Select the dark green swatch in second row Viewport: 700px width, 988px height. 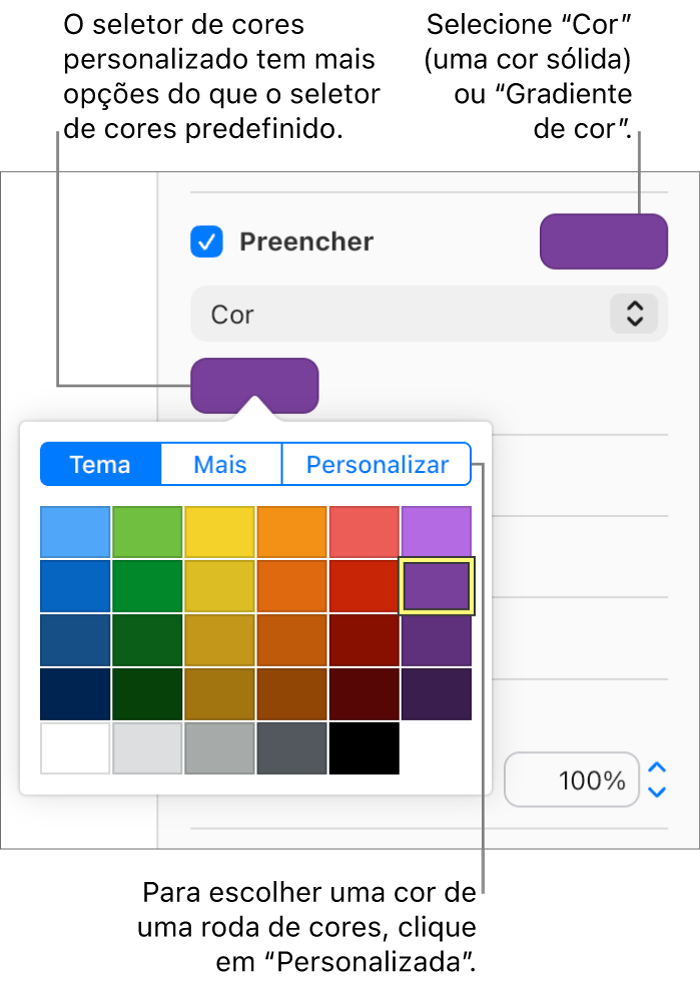pos(147,586)
